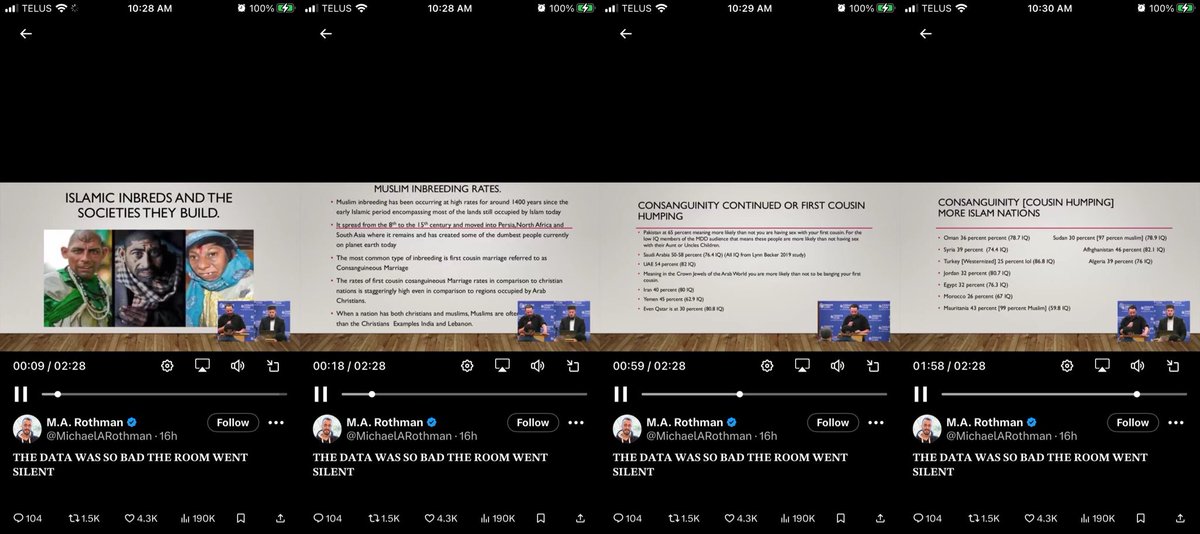Go back using arrow in the 00:59 screenshot
Viewport: 1200px width, 534px height.
coord(626,34)
